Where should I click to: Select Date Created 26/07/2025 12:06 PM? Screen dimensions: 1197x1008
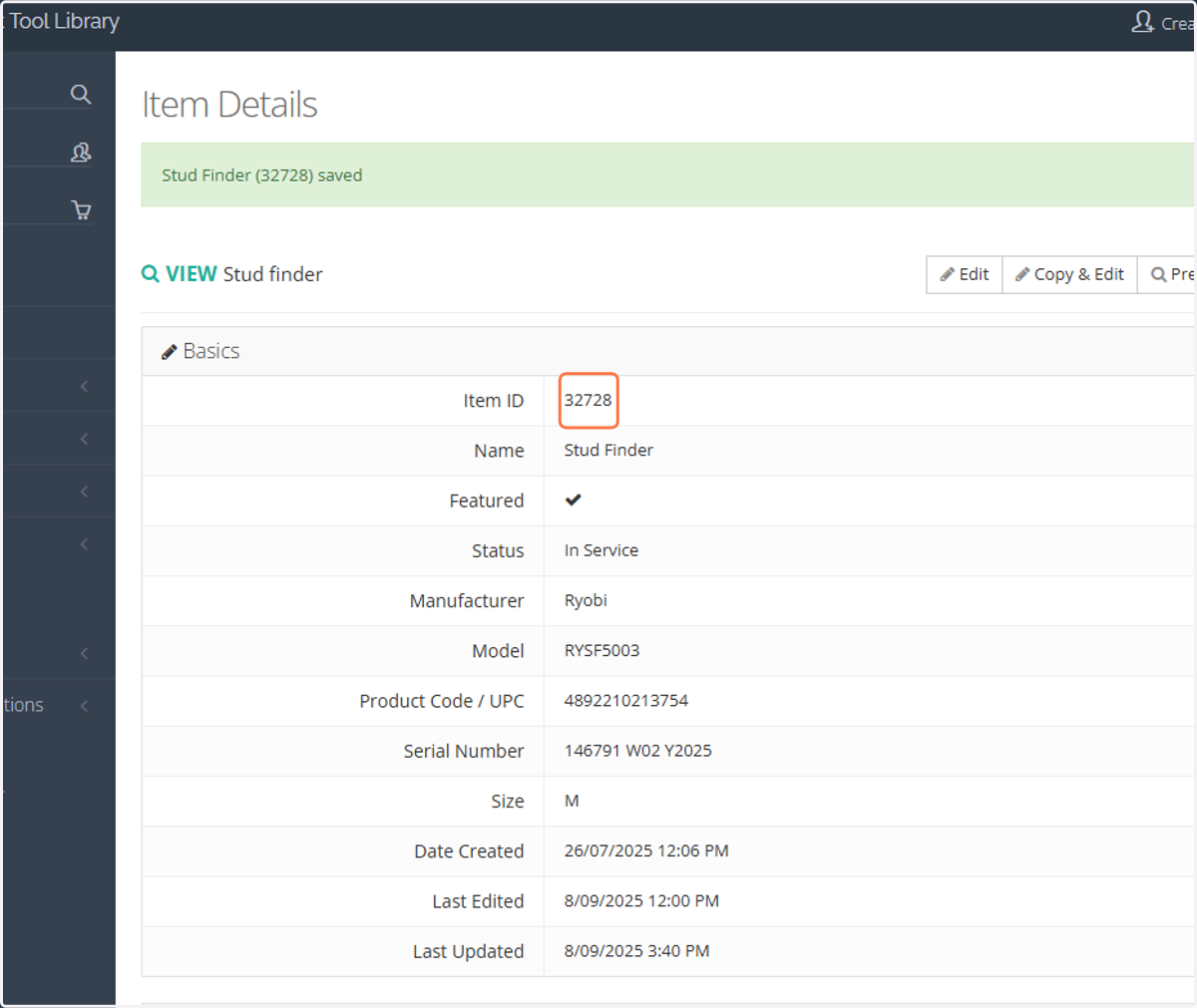[646, 850]
